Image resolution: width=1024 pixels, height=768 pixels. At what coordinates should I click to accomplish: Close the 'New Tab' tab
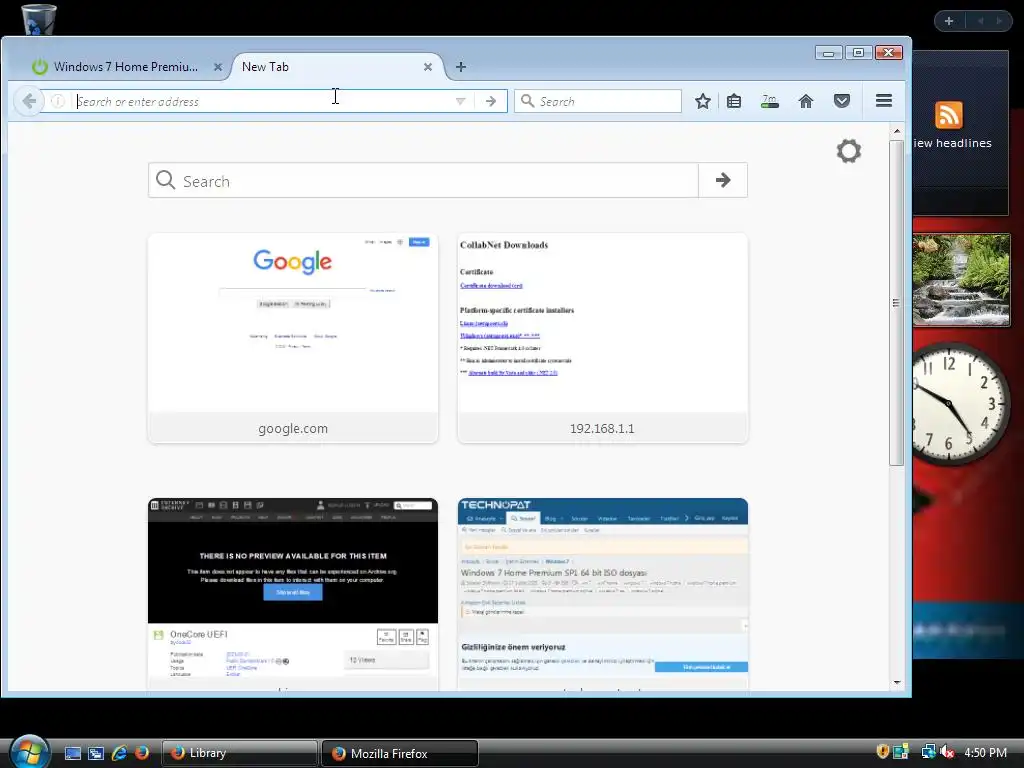click(428, 67)
